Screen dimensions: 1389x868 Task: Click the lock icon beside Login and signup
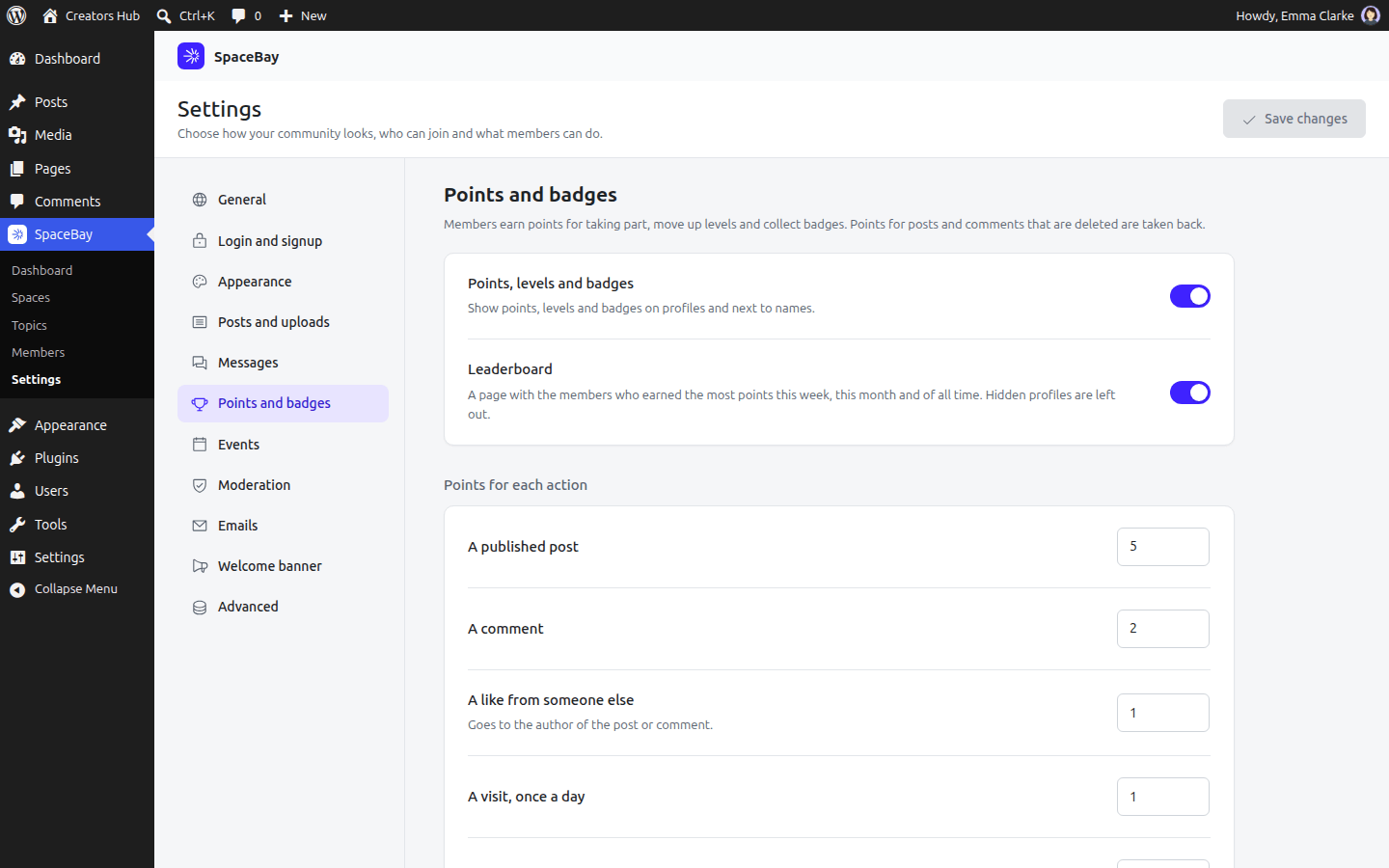pos(200,241)
